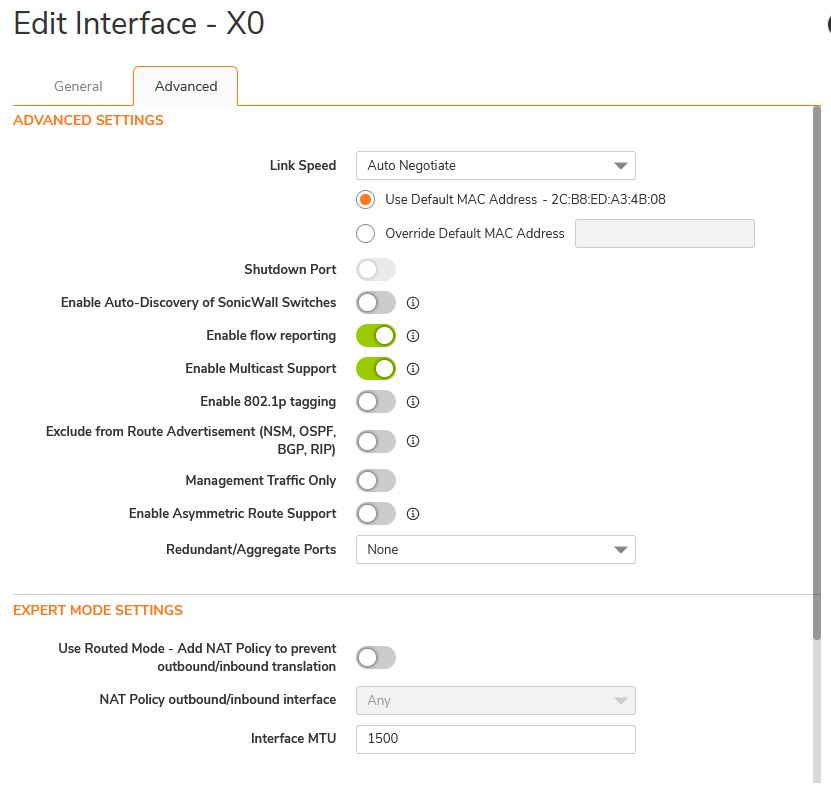Disable the Enable flow reporting switch
This screenshot has width=831, height=793.
376,336
